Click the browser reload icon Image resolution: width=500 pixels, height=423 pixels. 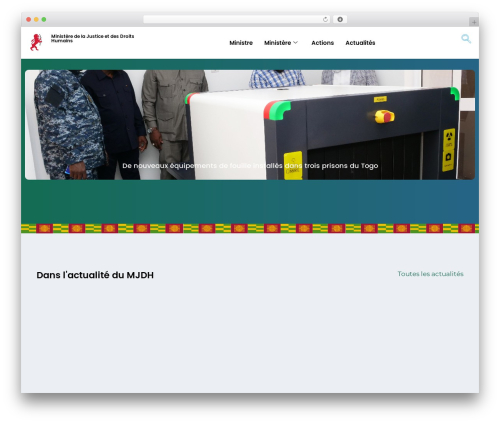click(325, 20)
